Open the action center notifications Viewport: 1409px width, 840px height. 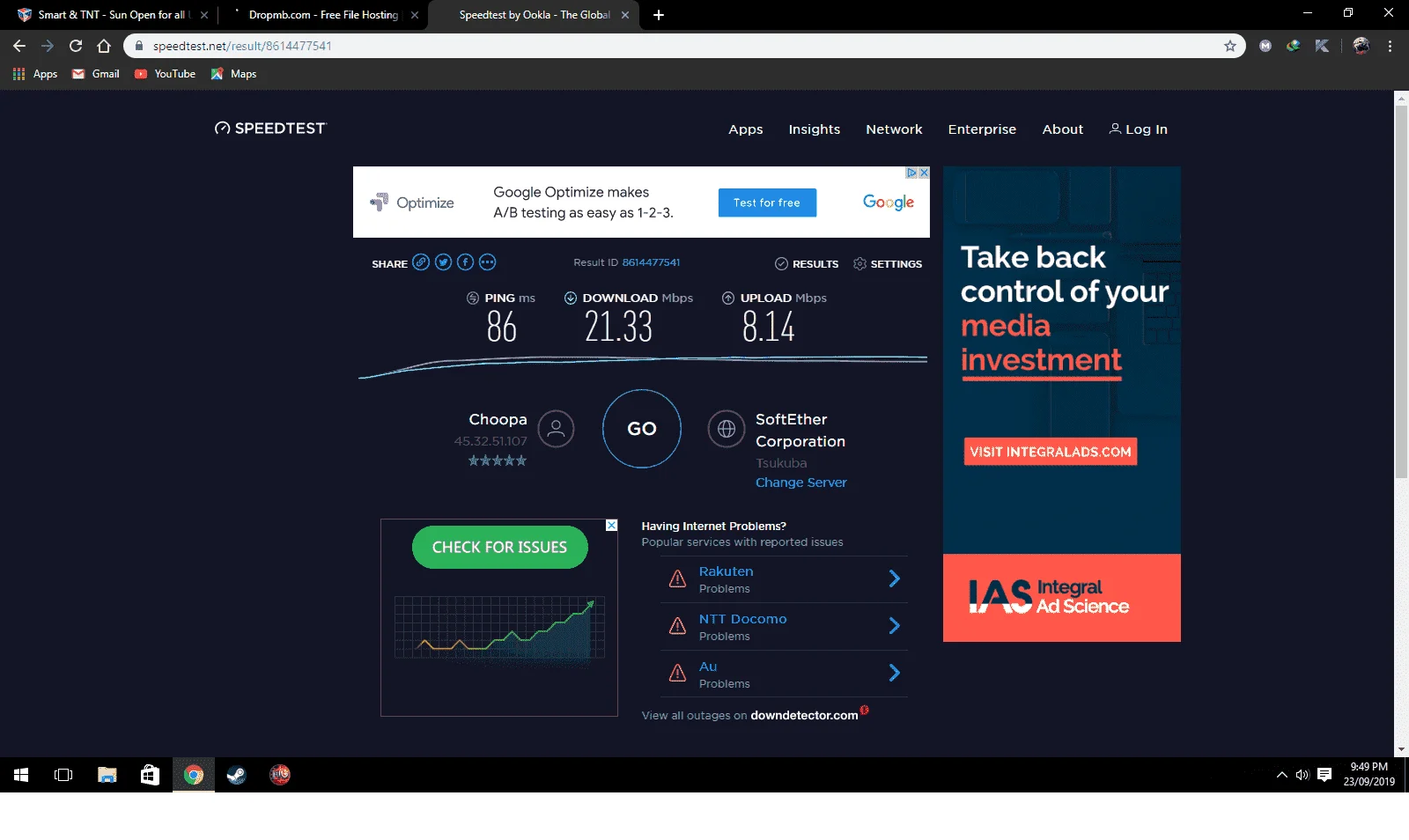tap(1324, 775)
